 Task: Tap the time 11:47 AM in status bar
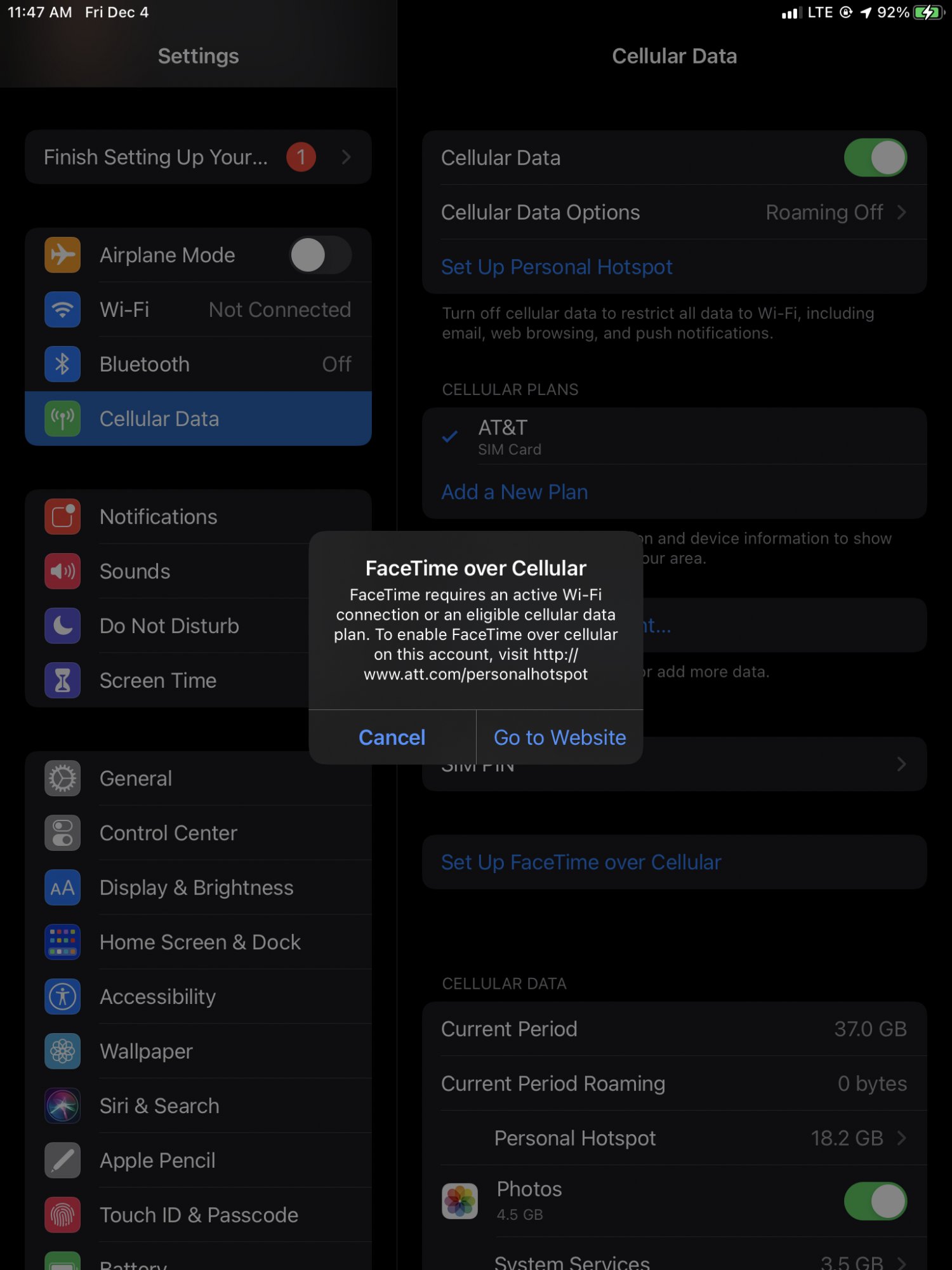(x=39, y=12)
